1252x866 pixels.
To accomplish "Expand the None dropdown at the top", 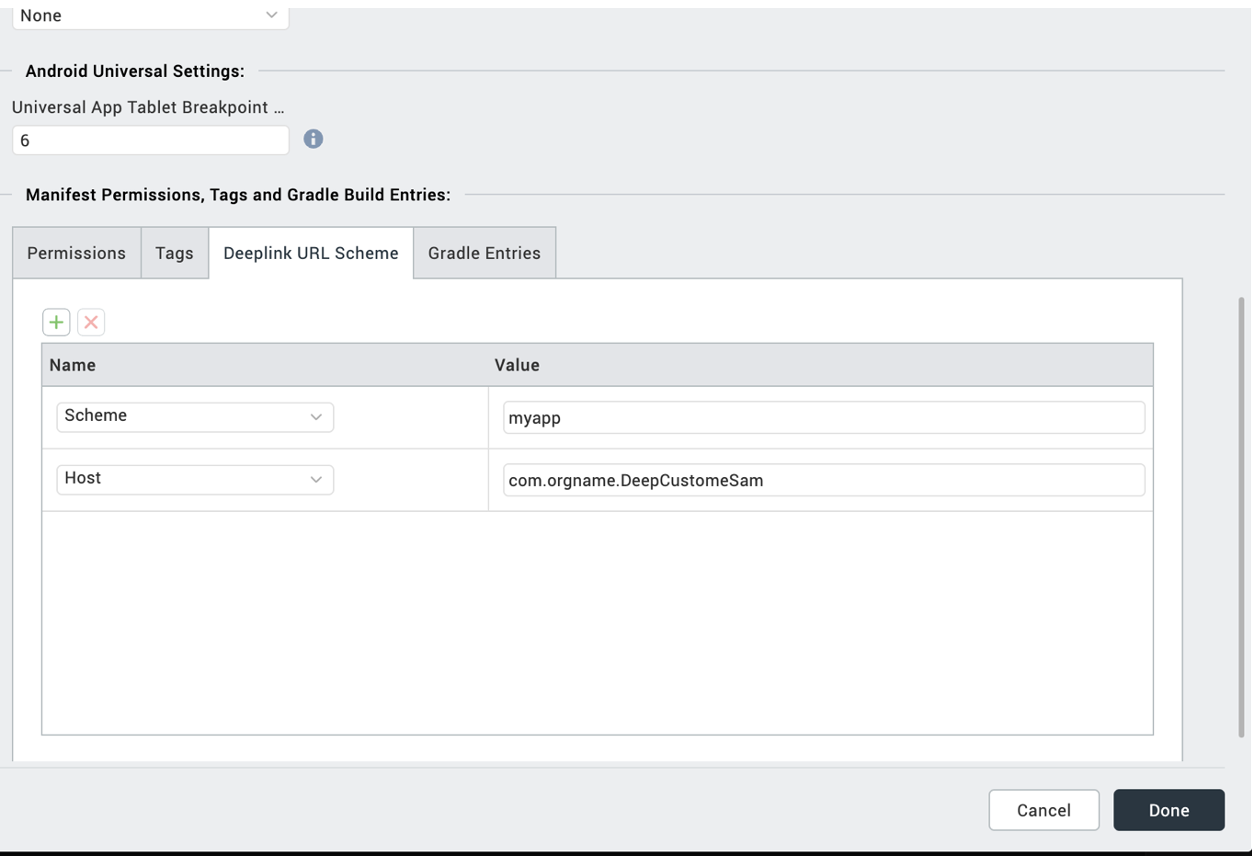I will coord(150,16).
